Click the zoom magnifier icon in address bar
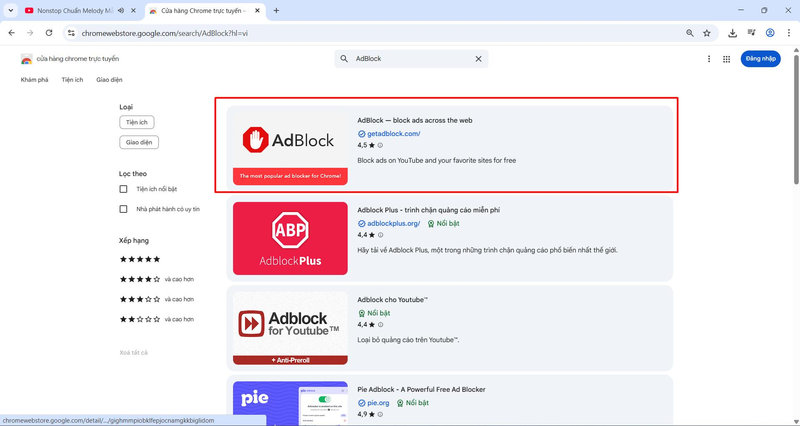The image size is (800, 426). (x=690, y=33)
